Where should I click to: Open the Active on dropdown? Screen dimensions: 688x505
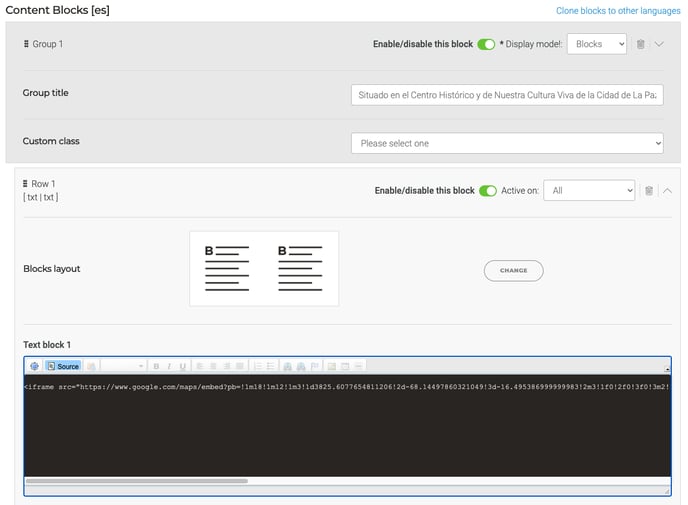pos(589,191)
